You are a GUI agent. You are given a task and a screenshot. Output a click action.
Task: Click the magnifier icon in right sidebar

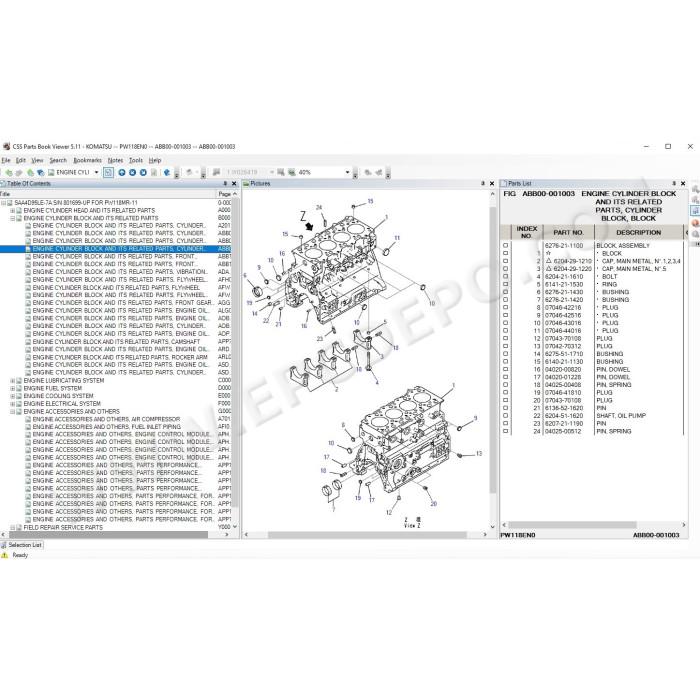[695, 234]
